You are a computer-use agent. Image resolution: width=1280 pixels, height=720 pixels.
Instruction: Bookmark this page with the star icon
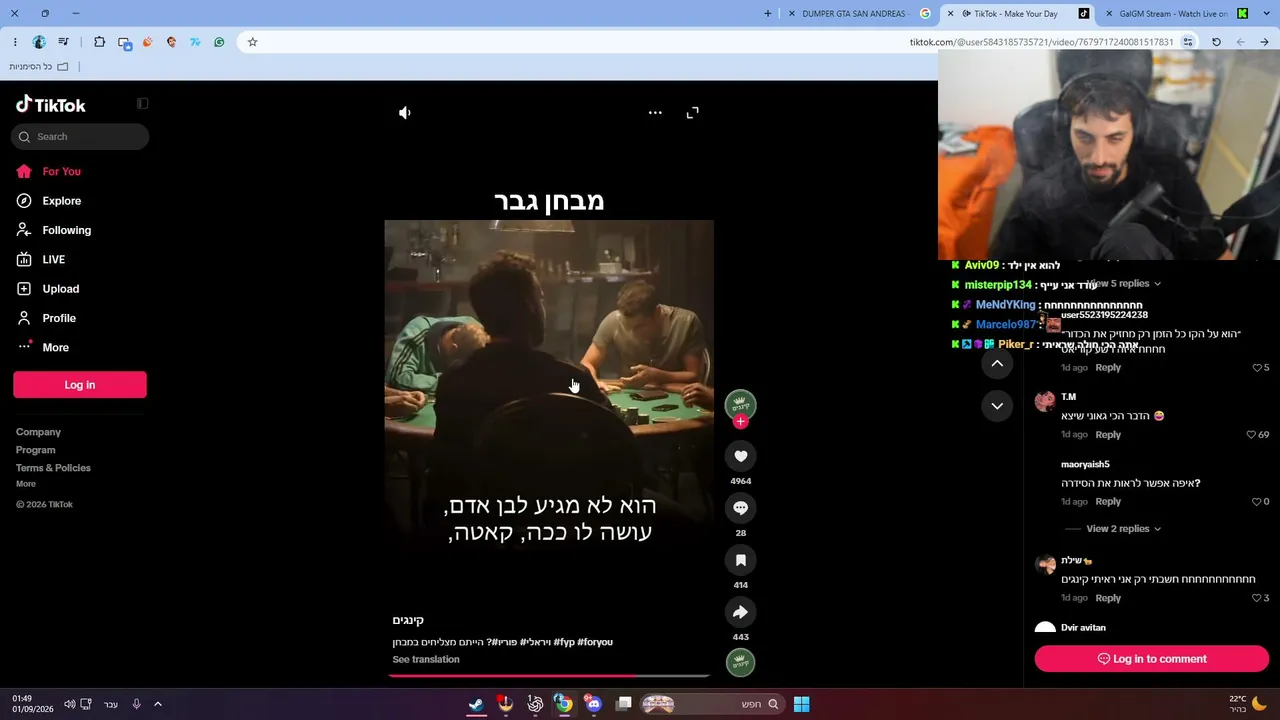(252, 42)
